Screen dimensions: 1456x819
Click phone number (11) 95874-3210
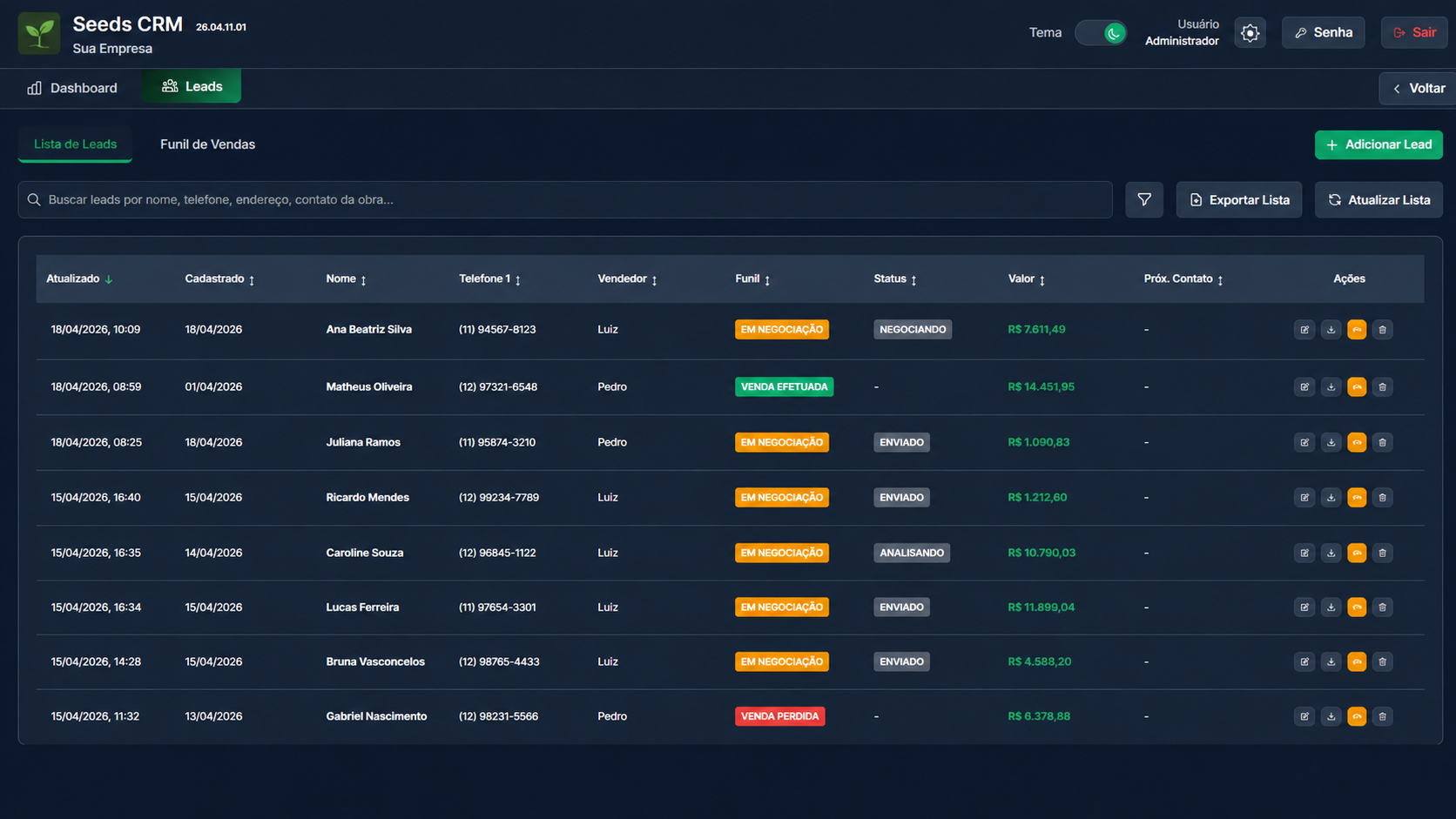497,442
